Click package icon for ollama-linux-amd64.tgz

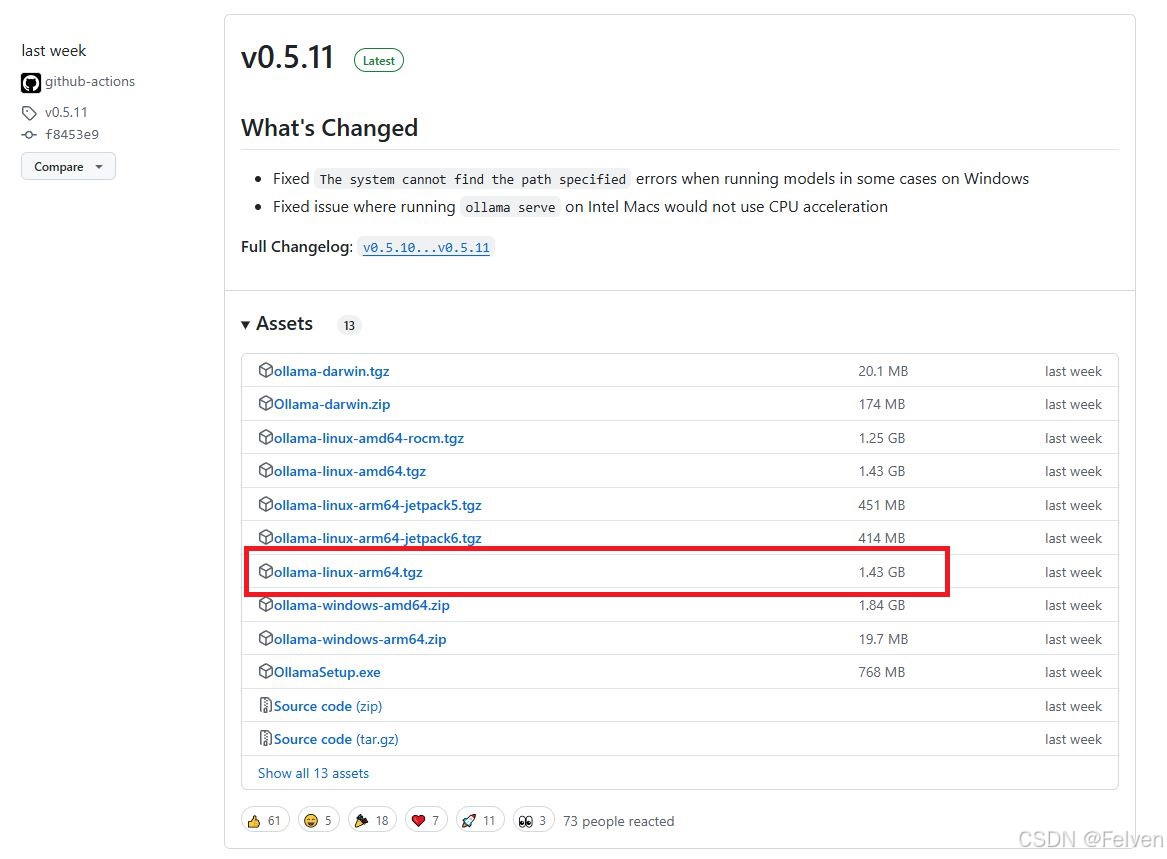(266, 470)
